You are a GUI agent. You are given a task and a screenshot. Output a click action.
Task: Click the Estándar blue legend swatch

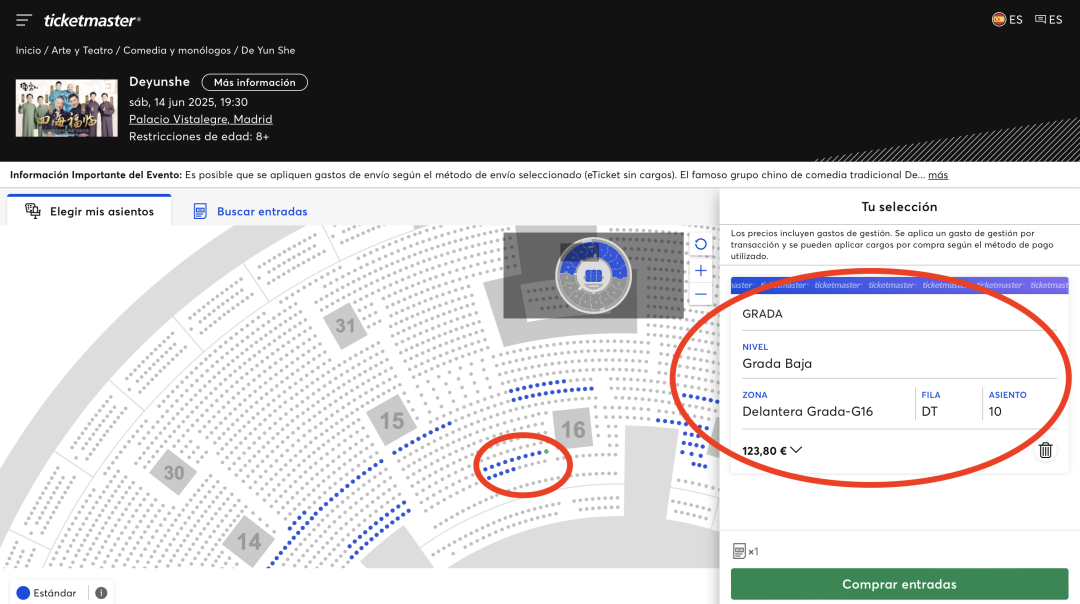point(23,593)
